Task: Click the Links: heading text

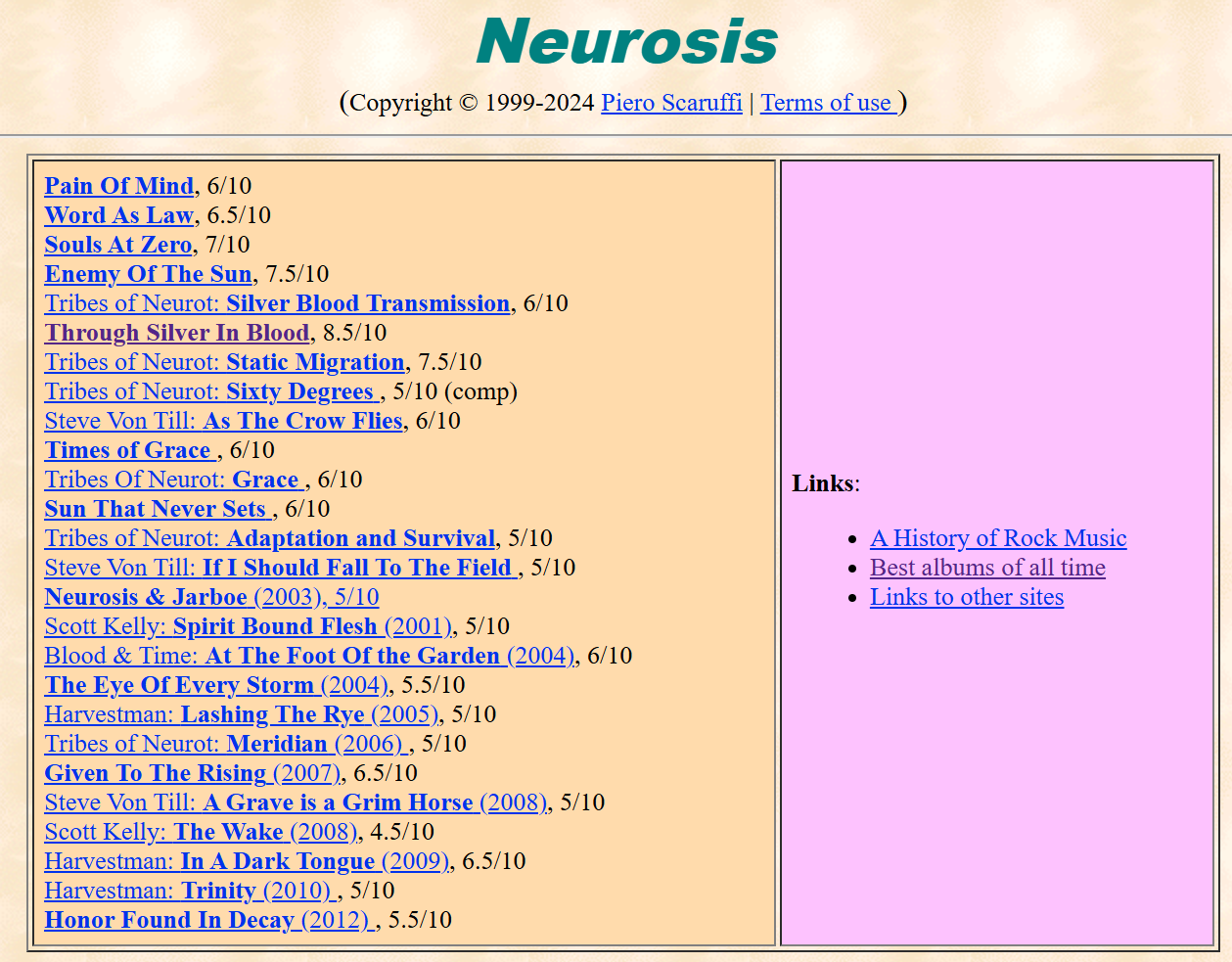Action: pyautogui.click(x=826, y=483)
